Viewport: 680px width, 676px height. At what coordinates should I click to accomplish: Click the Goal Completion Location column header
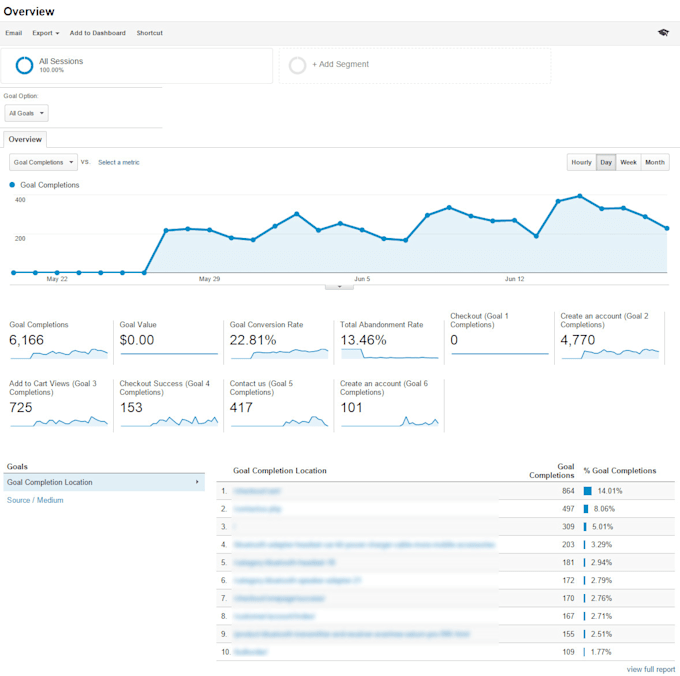click(280, 470)
